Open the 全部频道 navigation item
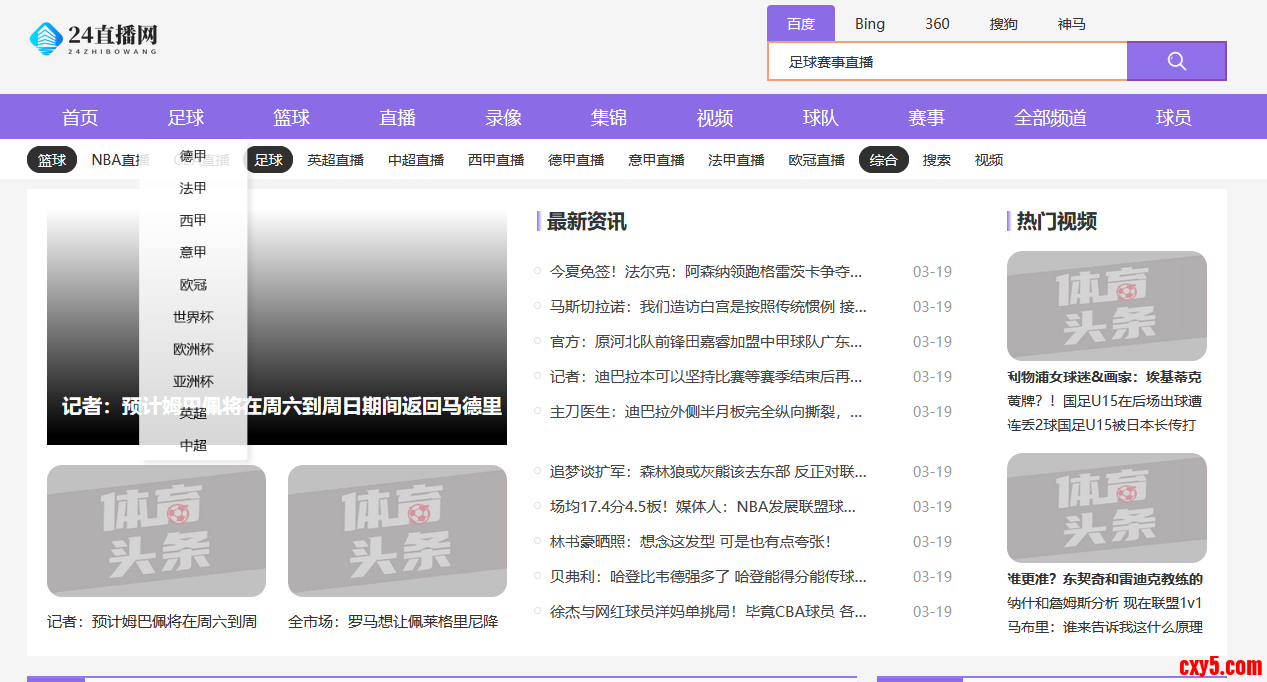This screenshot has height=682, width=1267. point(1050,117)
